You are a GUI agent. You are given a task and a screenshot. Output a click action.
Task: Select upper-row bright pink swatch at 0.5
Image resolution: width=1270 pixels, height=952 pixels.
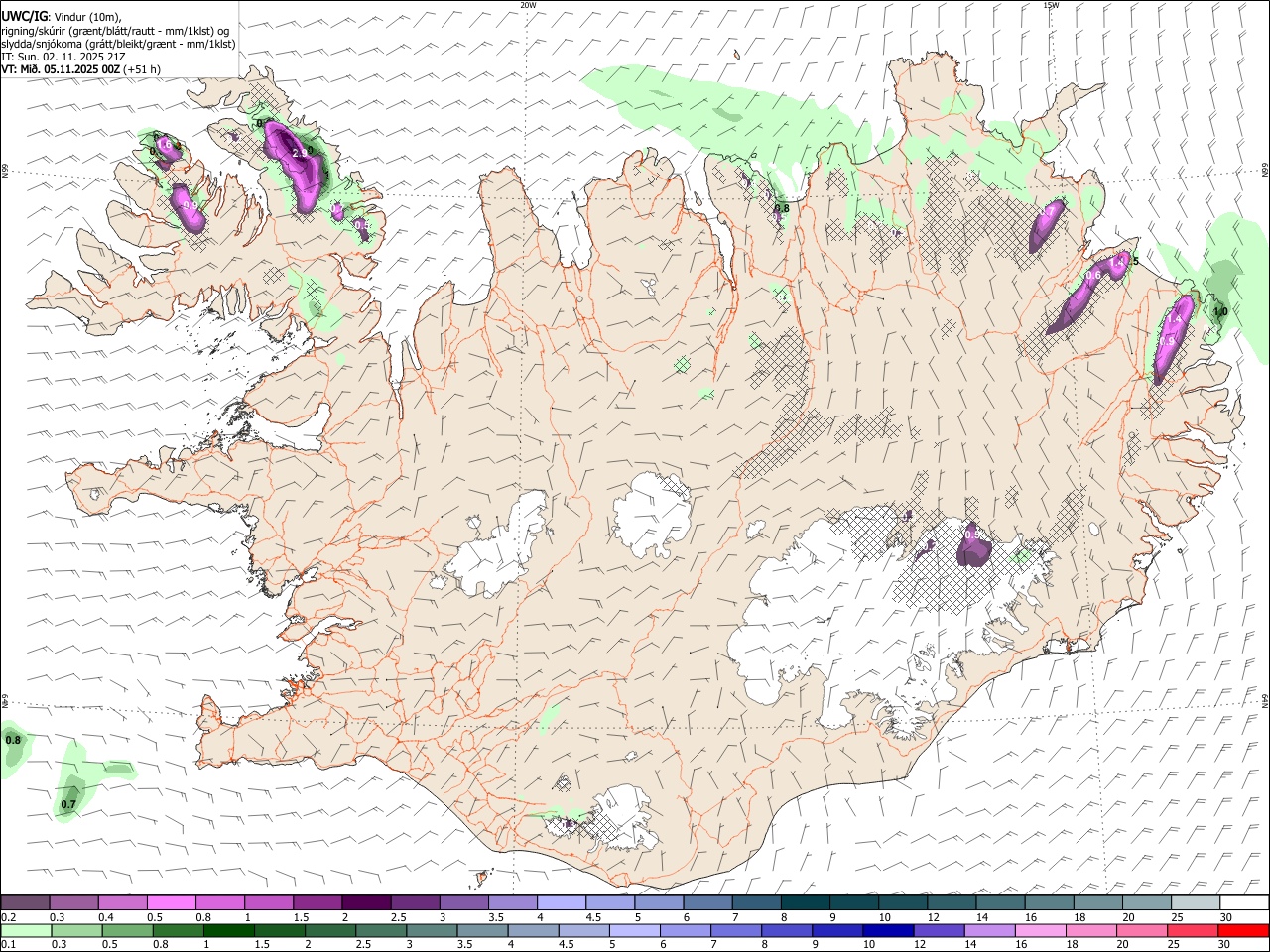click(x=171, y=902)
